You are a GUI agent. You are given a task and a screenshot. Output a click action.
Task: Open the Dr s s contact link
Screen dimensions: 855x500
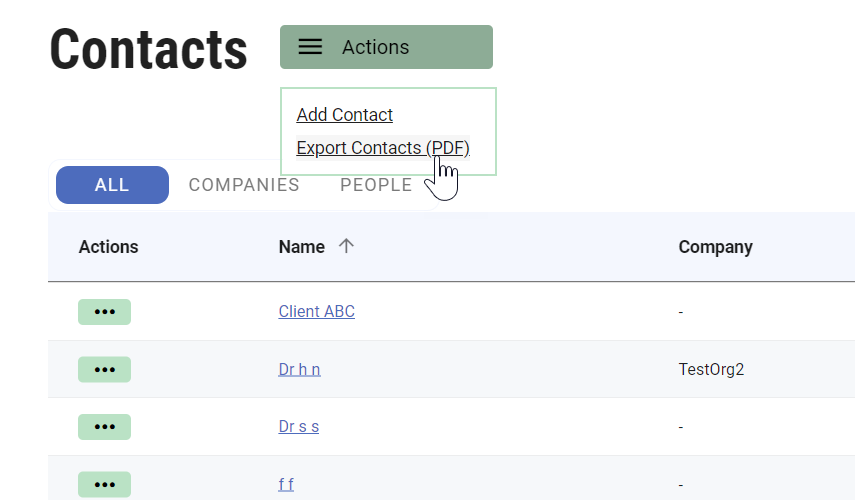pos(298,426)
